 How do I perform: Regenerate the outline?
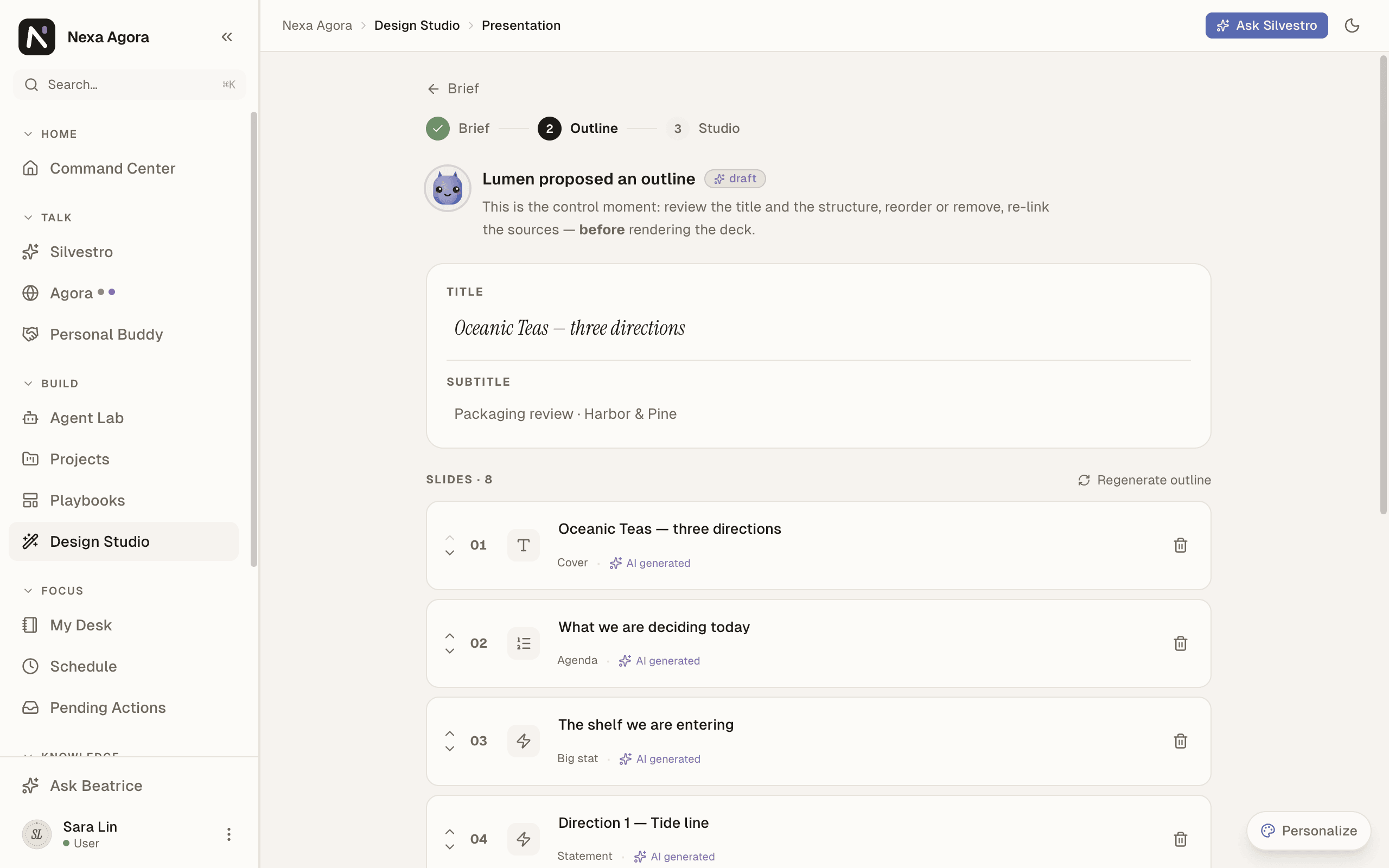[1144, 480]
